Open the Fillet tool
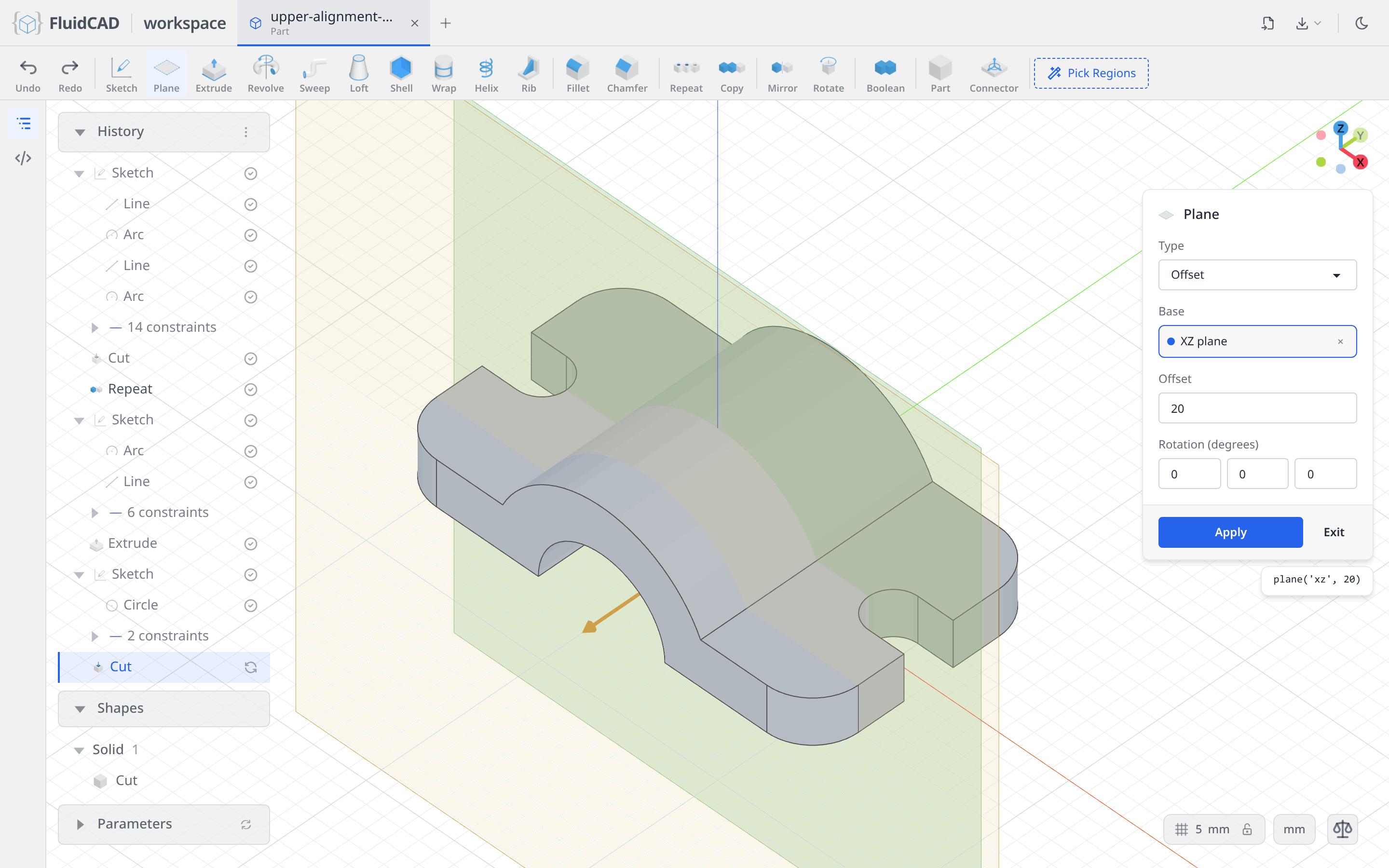 tap(577, 74)
